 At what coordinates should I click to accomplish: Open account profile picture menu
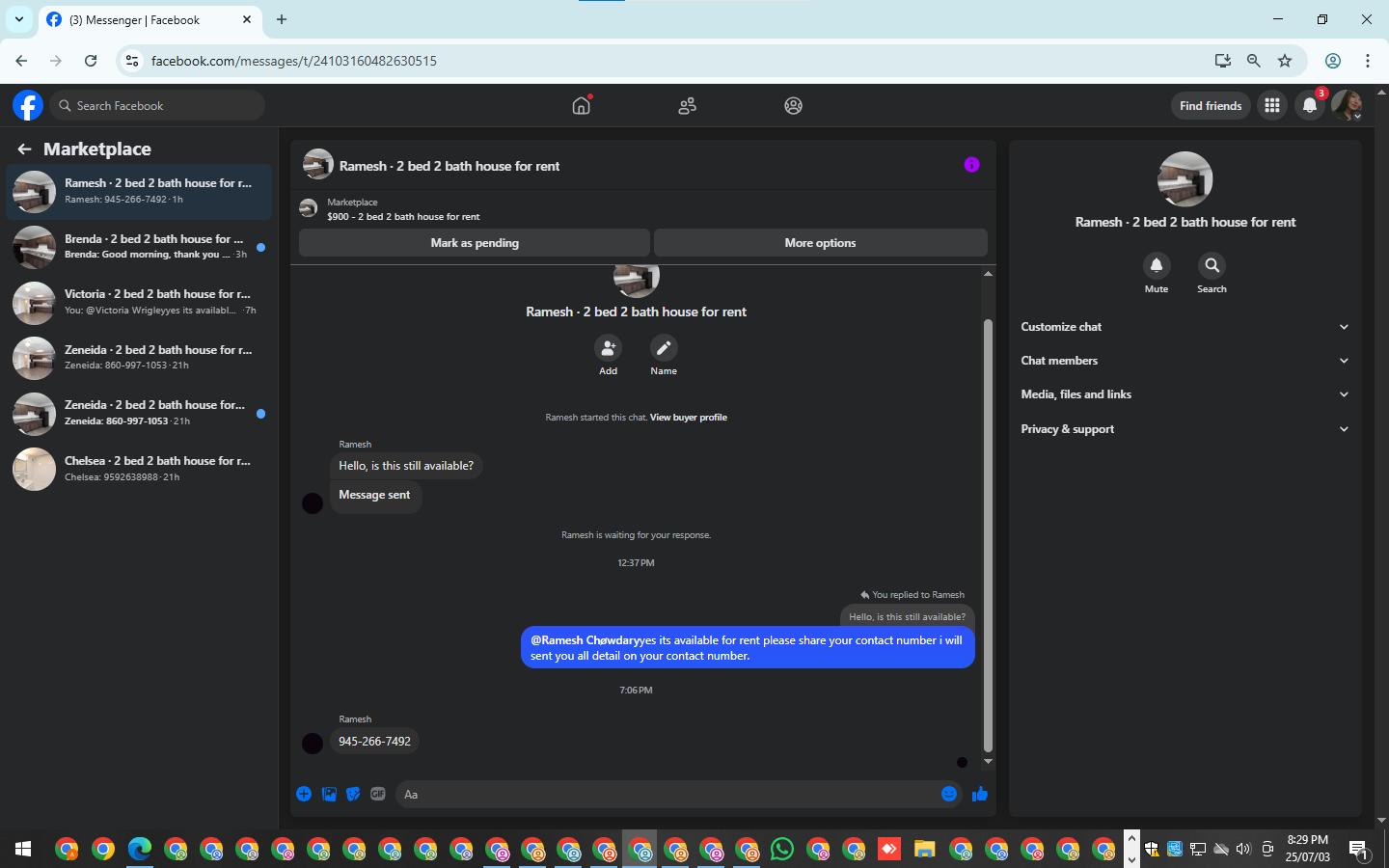tap(1347, 106)
